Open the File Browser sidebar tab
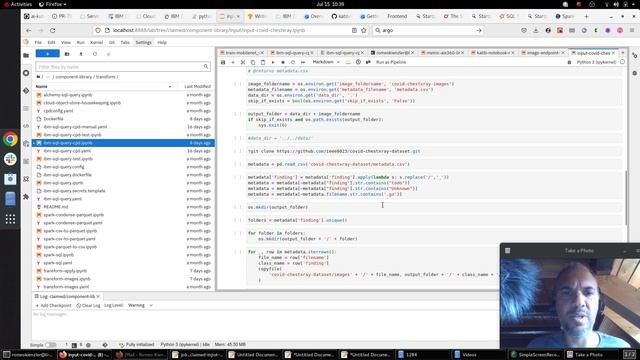 [26, 55]
